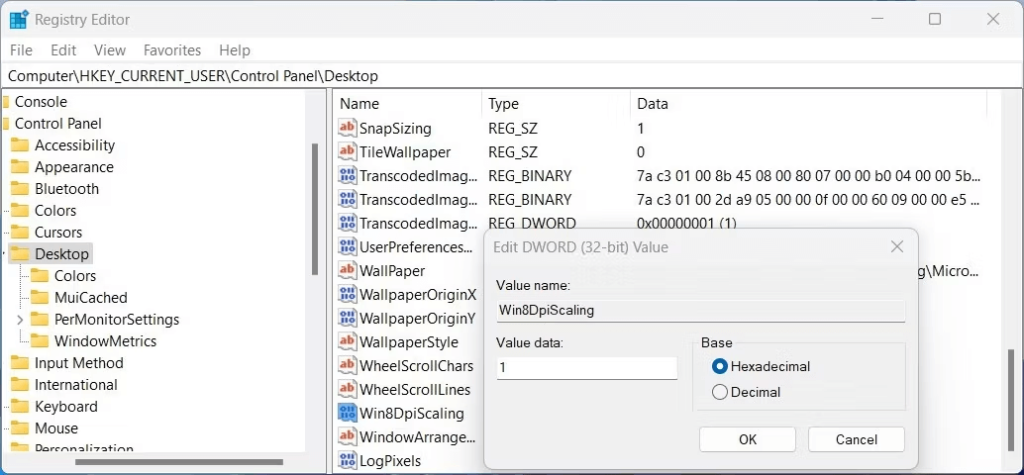Open the Favorites menu

click(x=172, y=50)
